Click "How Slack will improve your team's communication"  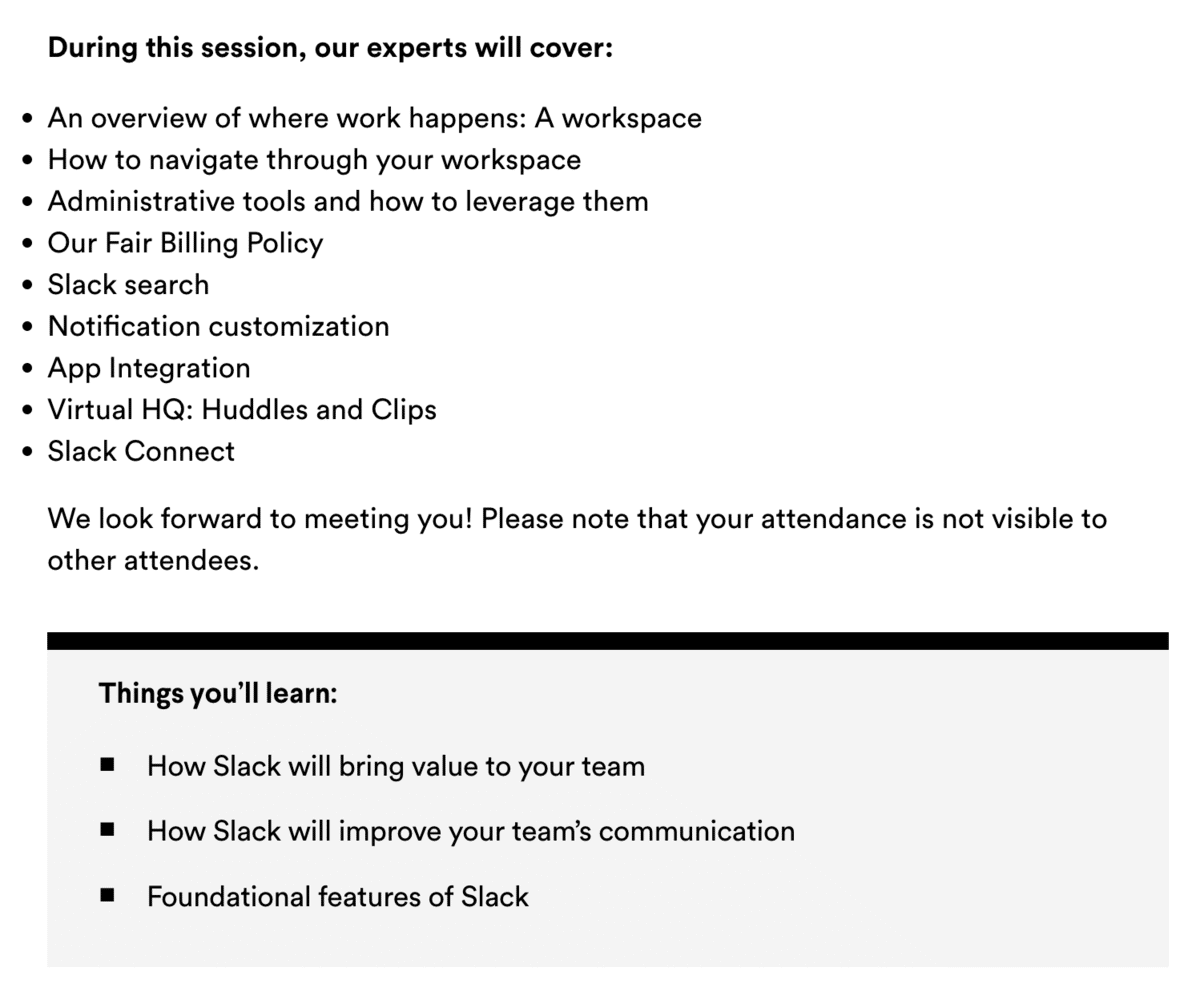471,831
